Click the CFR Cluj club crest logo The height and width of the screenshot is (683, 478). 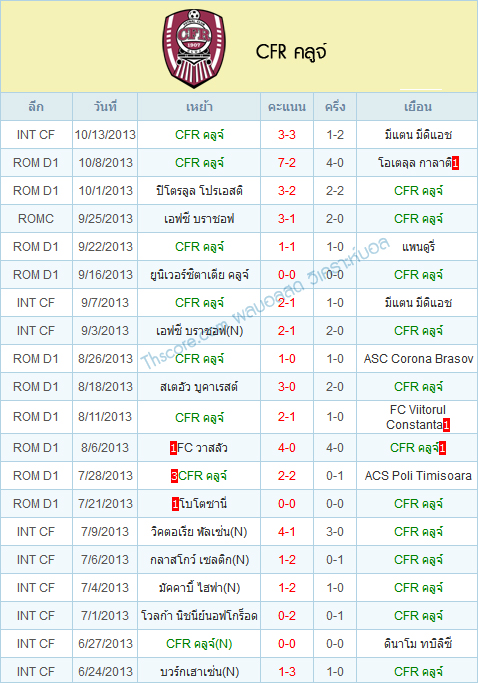tap(194, 48)
